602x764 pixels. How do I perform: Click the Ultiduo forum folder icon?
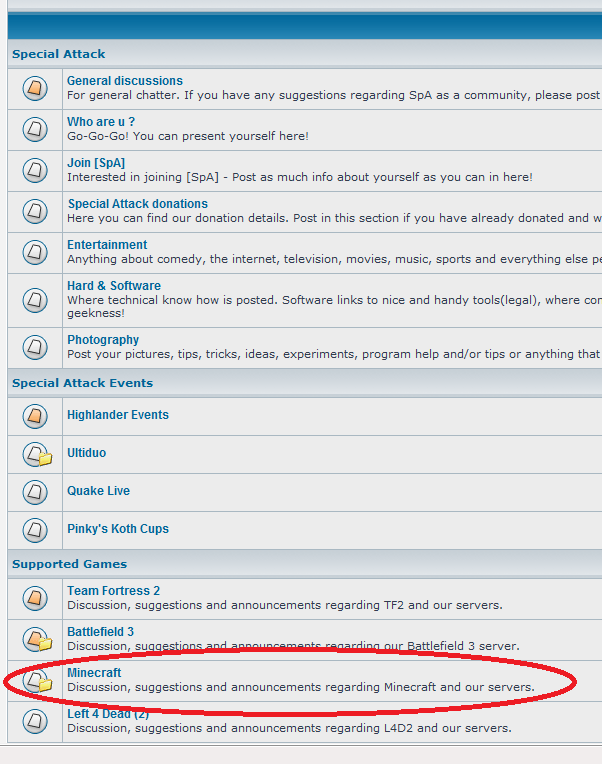(37, 455)
